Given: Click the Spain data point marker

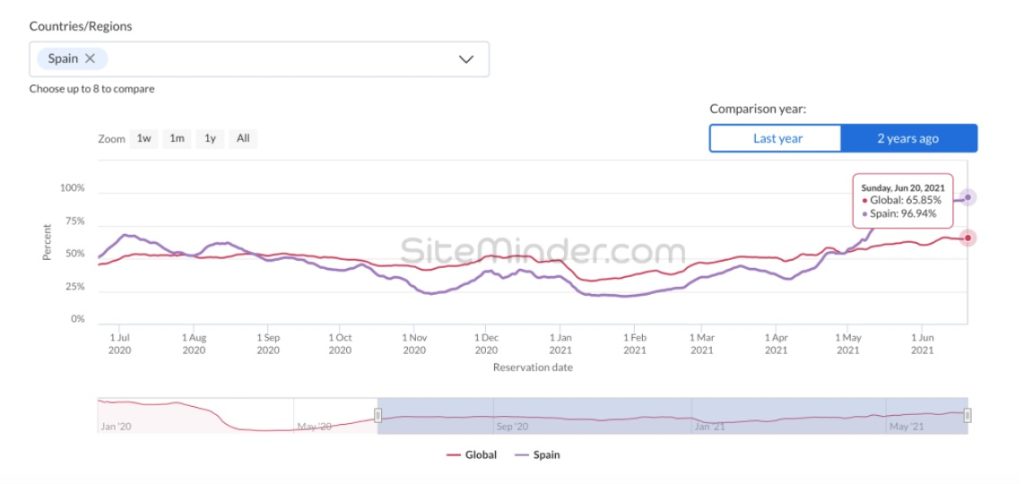Looking at the screenshot, I should coord(968,197).
